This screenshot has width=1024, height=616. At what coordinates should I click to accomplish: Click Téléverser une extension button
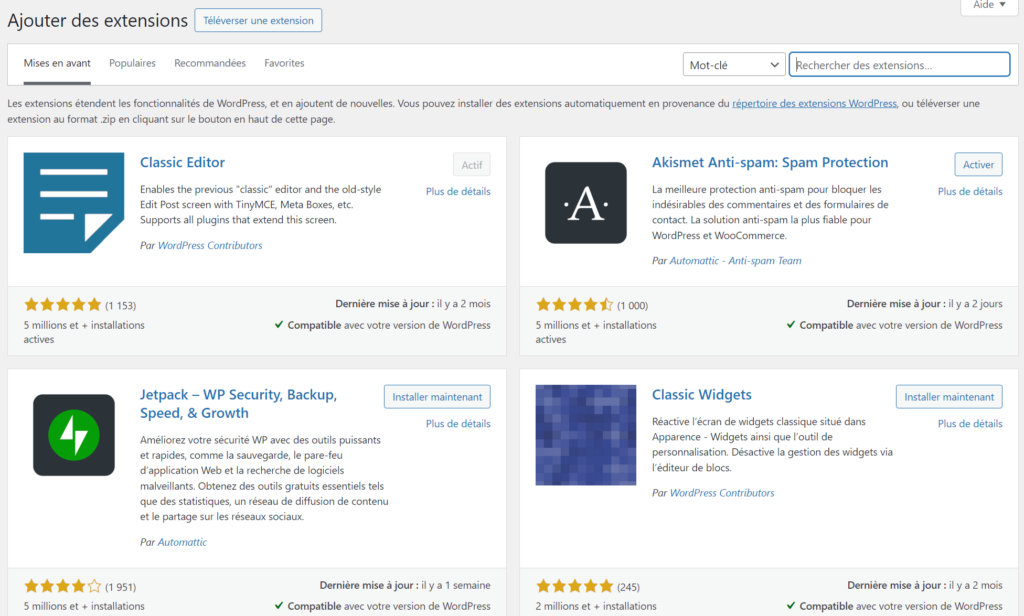258,20
